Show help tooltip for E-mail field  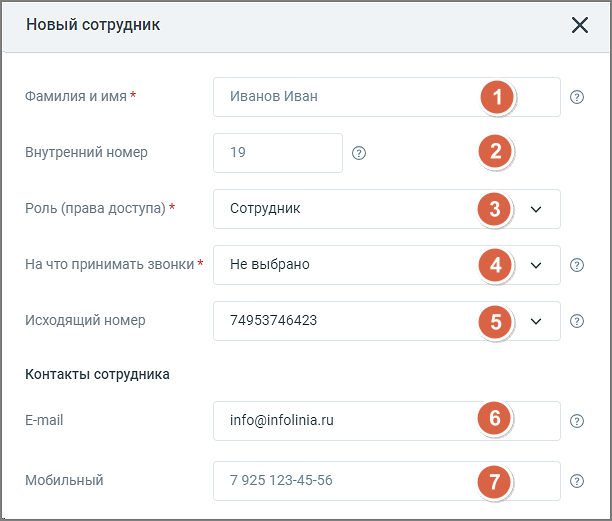(577, 421)
